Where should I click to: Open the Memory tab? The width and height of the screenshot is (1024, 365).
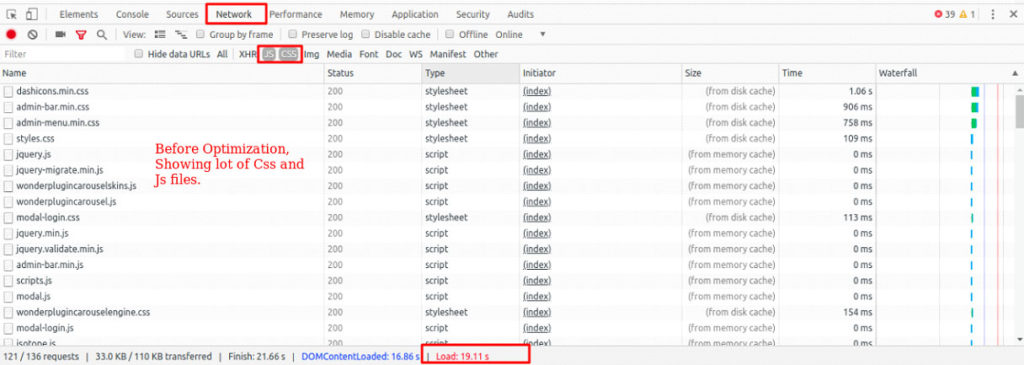pos(357,14)
